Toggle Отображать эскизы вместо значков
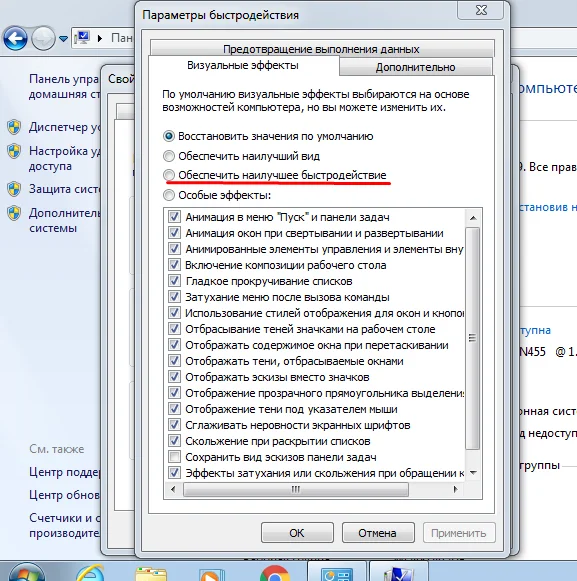The height and width of the screenshot is (581, 577). [x=174, y=377]
